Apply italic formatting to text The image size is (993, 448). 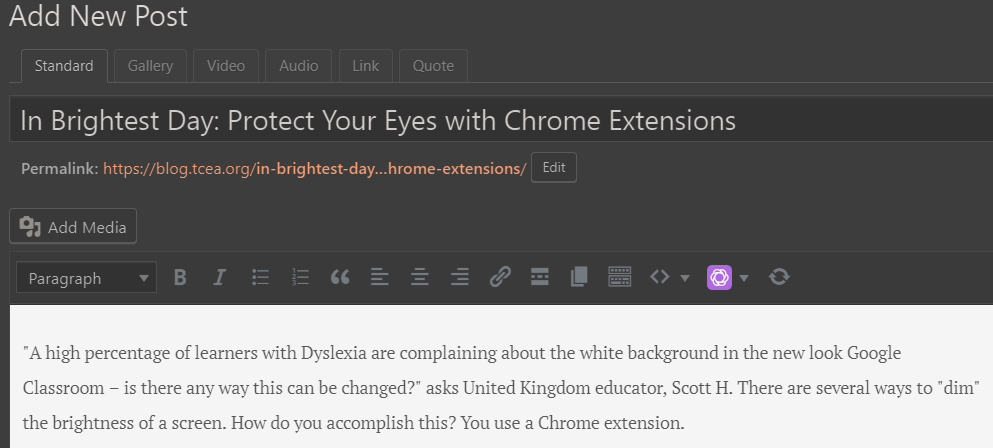pos(220,277)
